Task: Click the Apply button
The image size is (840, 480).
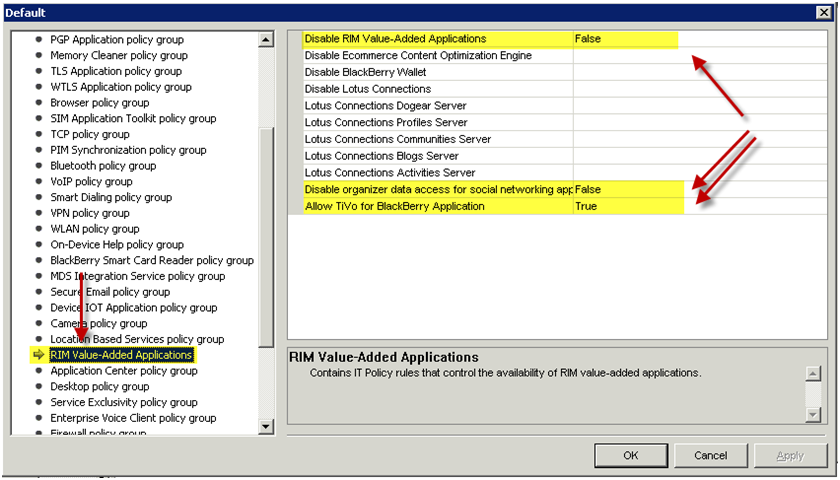Action: [x=790, y=455]
